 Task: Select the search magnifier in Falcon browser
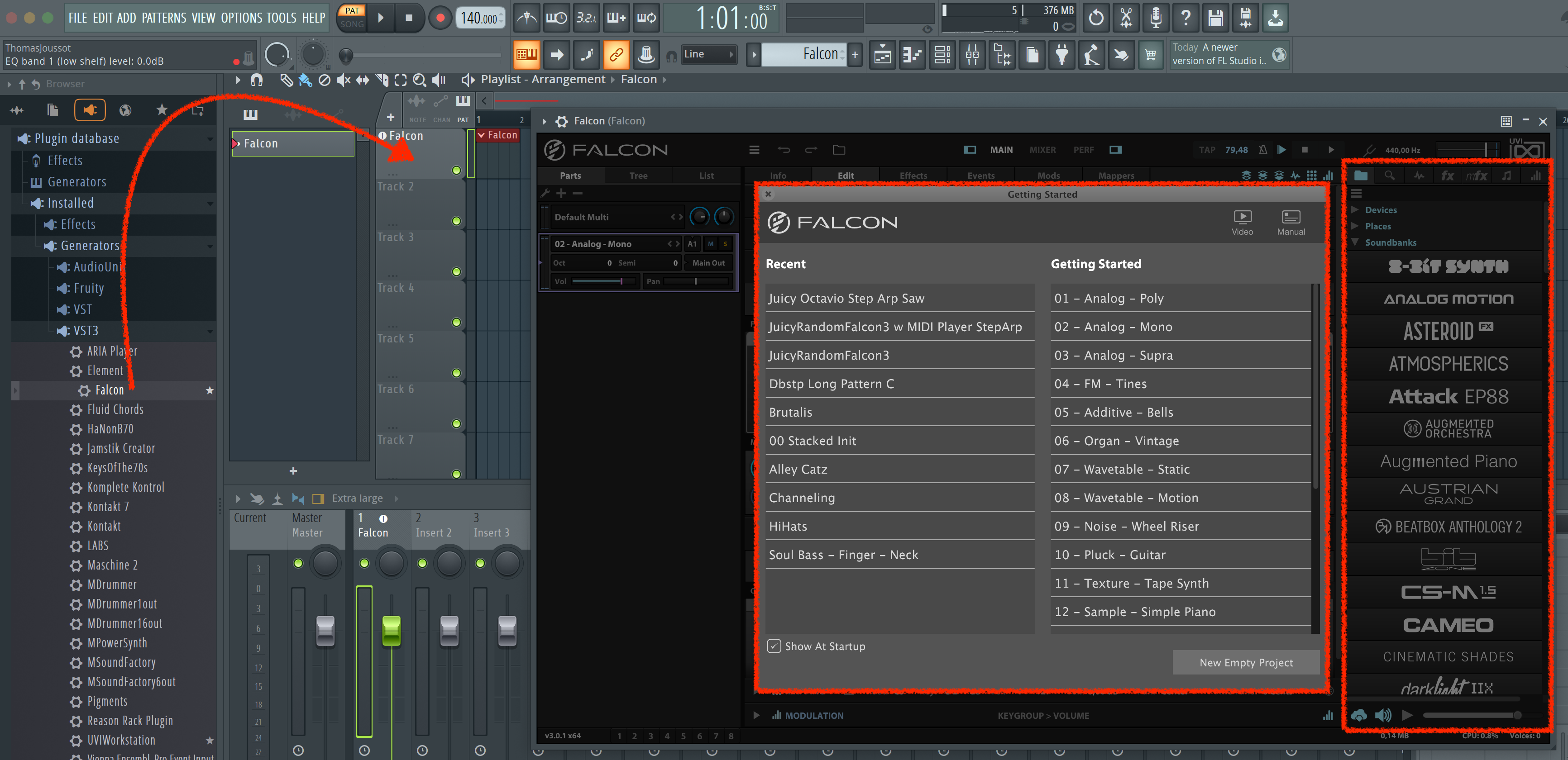click(x=1390, y=176)
